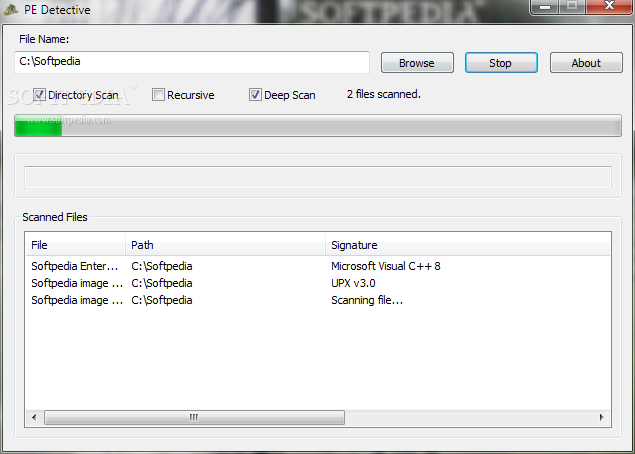Viewport: 635px width, 454px height.
Task: Open the About dialog
Action: (586, 63)
